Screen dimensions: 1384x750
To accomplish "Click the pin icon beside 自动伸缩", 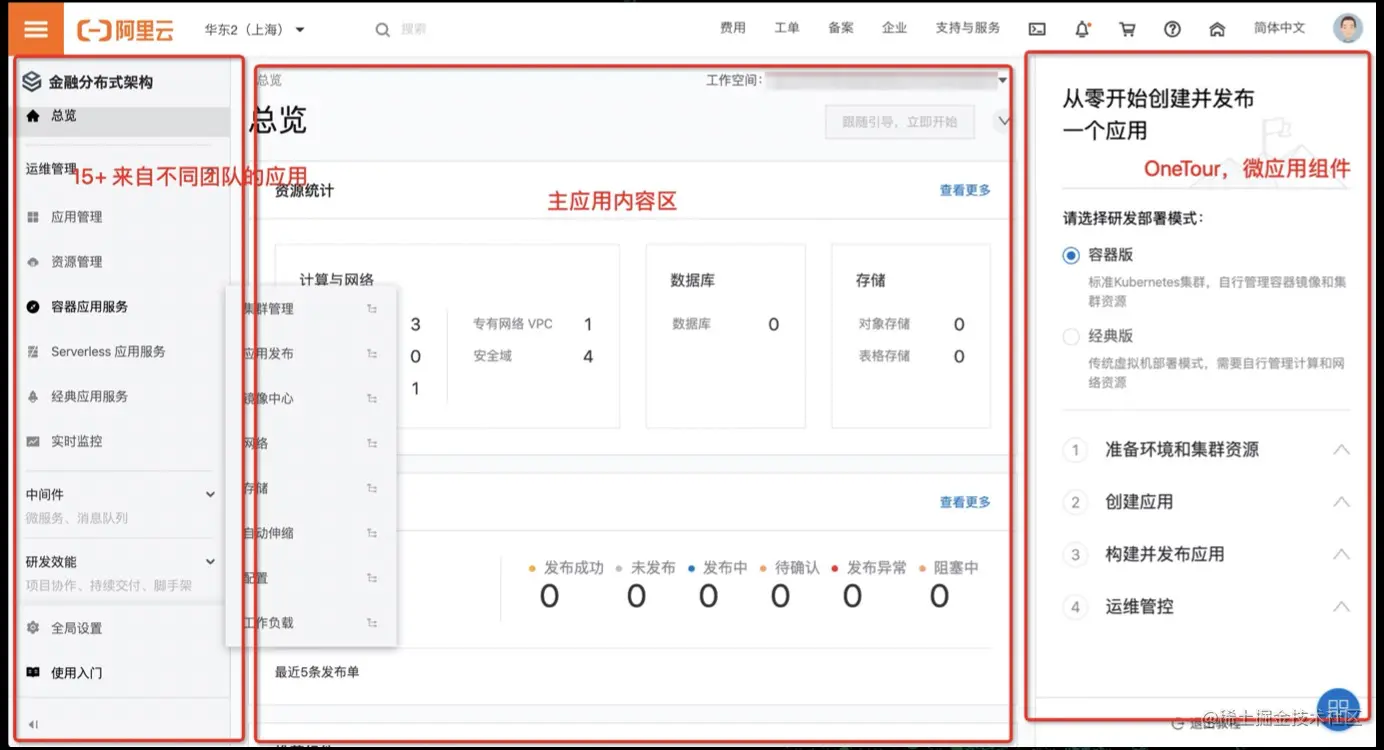I will click(372, 534).
